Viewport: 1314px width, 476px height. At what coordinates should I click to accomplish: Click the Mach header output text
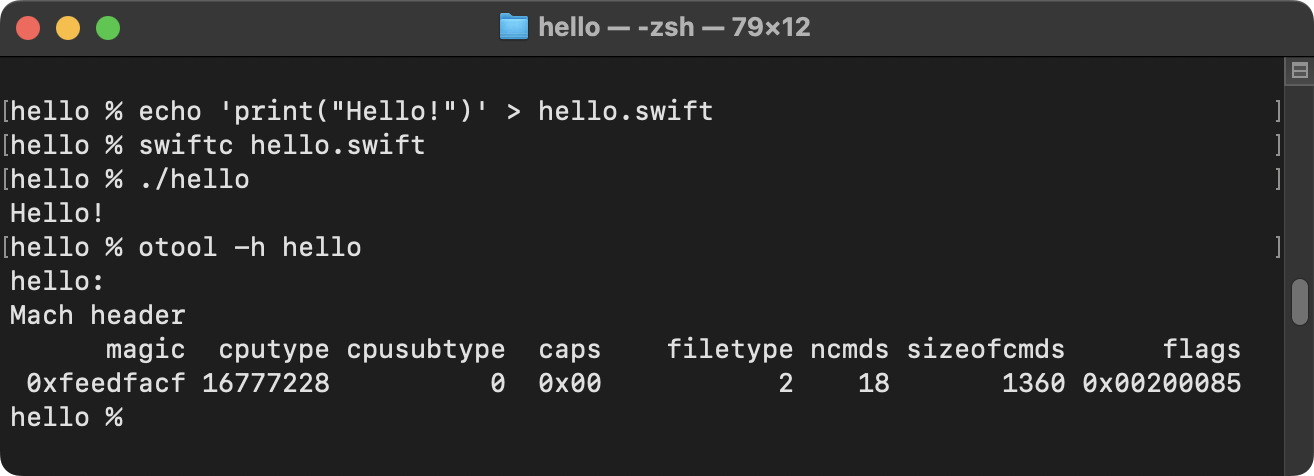(x=98, y=315)
